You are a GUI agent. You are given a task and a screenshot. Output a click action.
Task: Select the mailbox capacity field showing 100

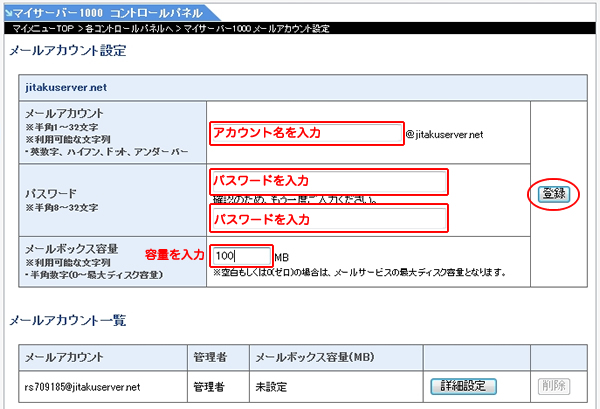[x=241, y=256]
